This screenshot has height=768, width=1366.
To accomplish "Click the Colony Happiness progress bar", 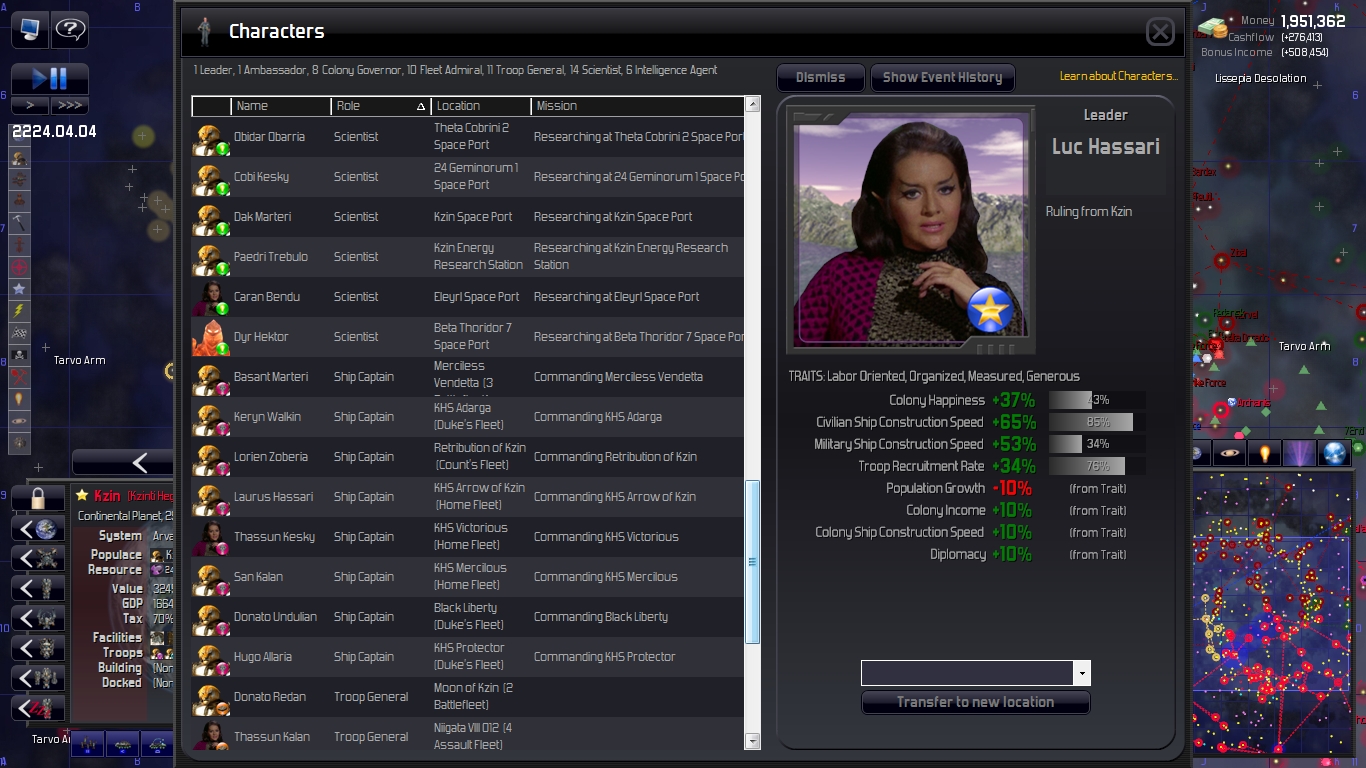I will click(1097, 400).
